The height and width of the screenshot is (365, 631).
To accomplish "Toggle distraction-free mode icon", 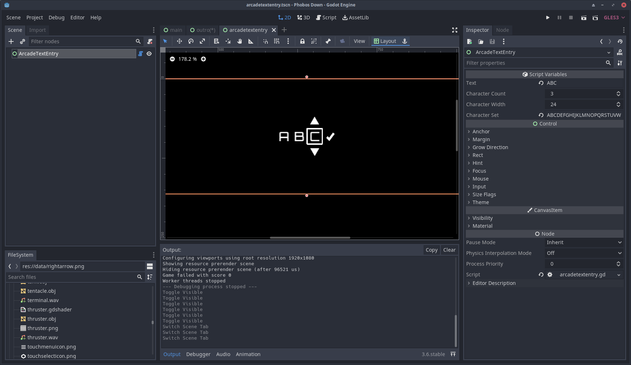I will tap(454, 30).
